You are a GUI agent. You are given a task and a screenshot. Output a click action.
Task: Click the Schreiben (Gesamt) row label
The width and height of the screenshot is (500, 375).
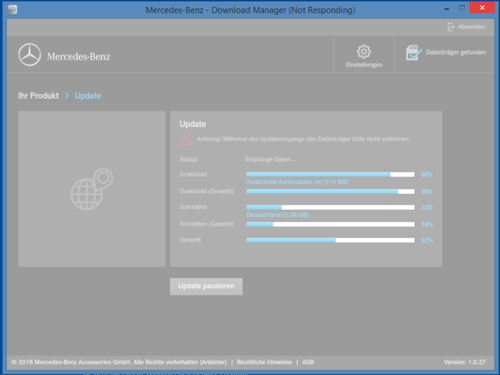(207, 224)
